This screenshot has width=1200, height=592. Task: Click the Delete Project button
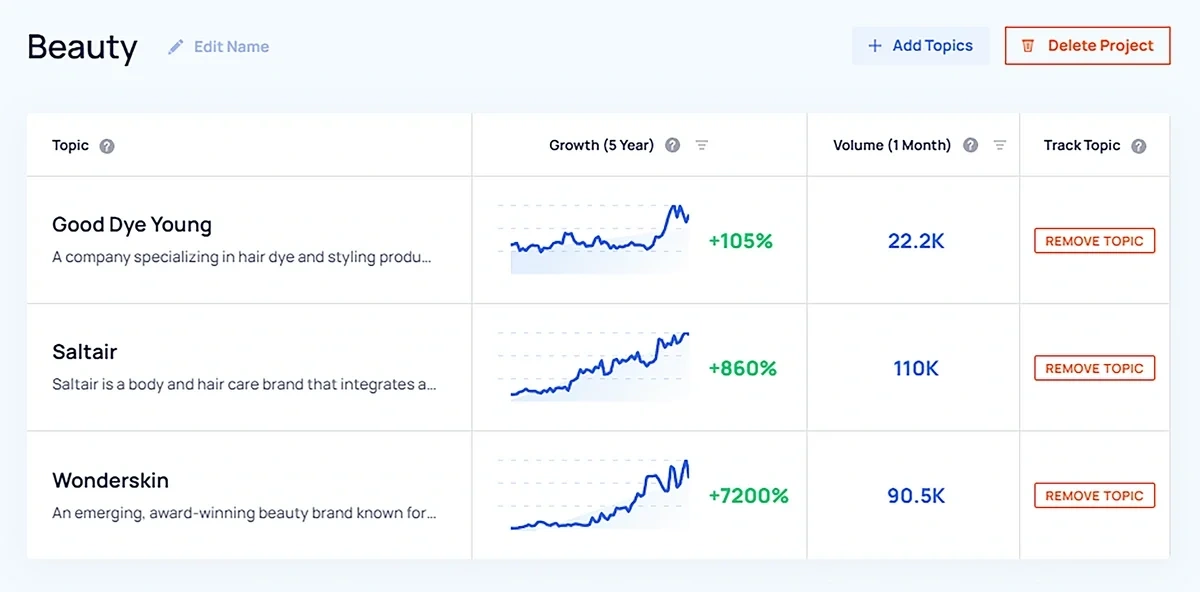tap(1087, 45)
